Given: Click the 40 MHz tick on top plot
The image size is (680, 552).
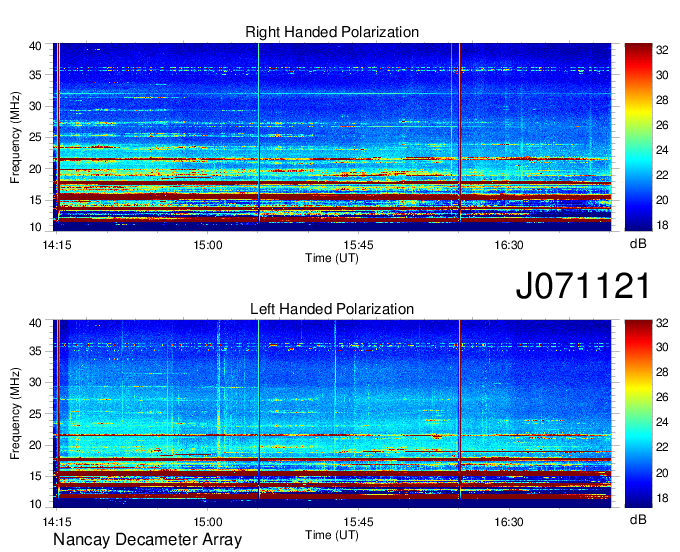Looking at the screenshot, I should pyautogui.click(x=35, y=46).
